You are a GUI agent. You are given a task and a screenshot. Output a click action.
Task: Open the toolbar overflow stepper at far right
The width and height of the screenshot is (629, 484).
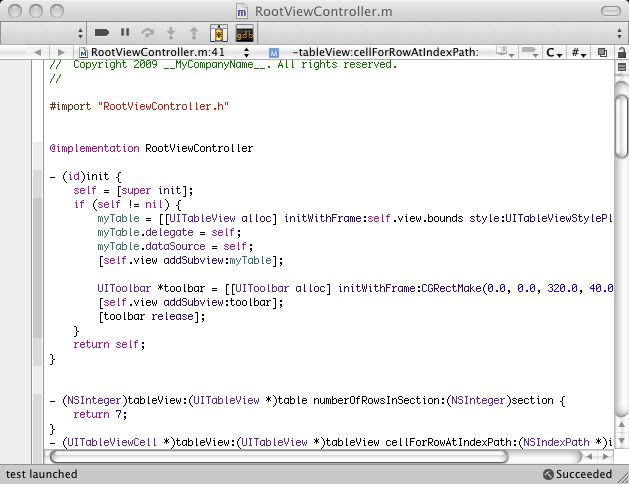pos(619,33)
